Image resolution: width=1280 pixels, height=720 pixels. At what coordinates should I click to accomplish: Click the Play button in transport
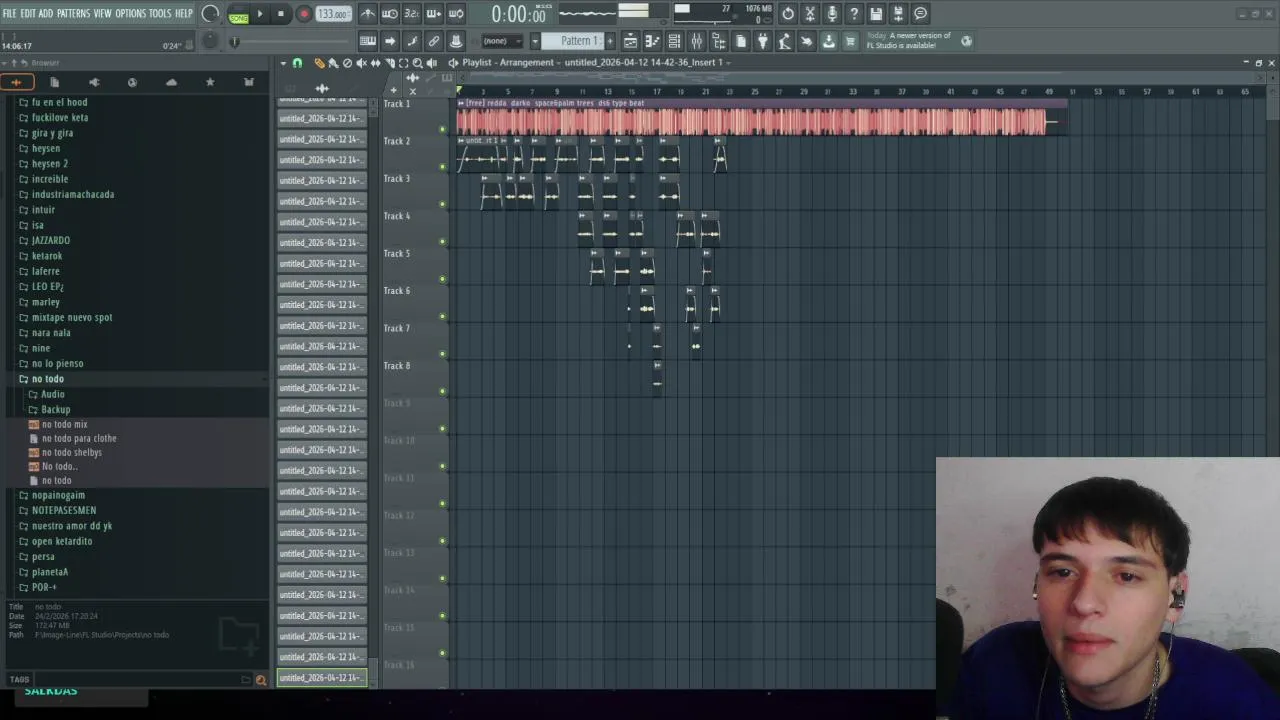[260, 14]
